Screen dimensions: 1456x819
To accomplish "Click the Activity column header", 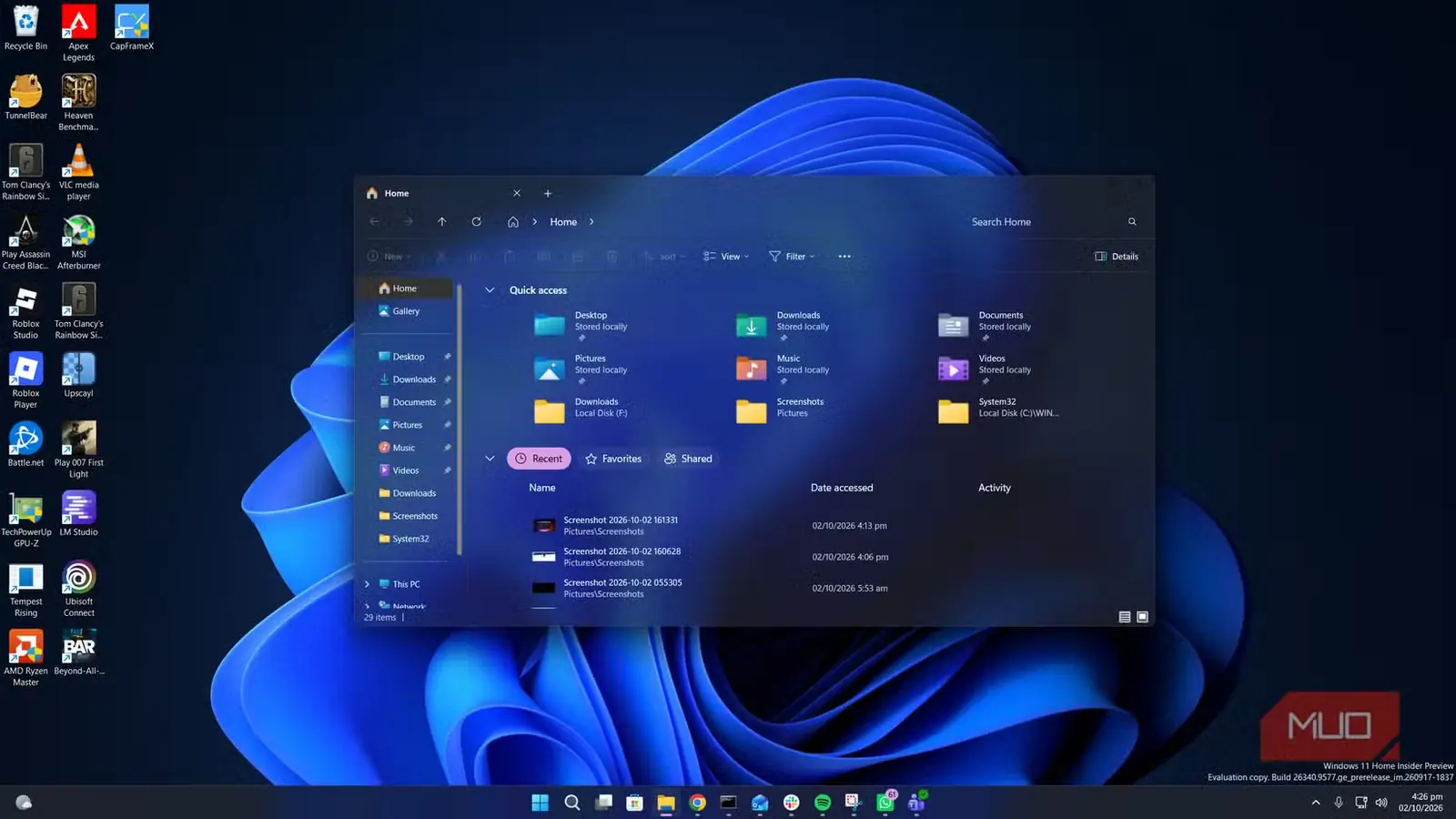I will tap(995, 488).
